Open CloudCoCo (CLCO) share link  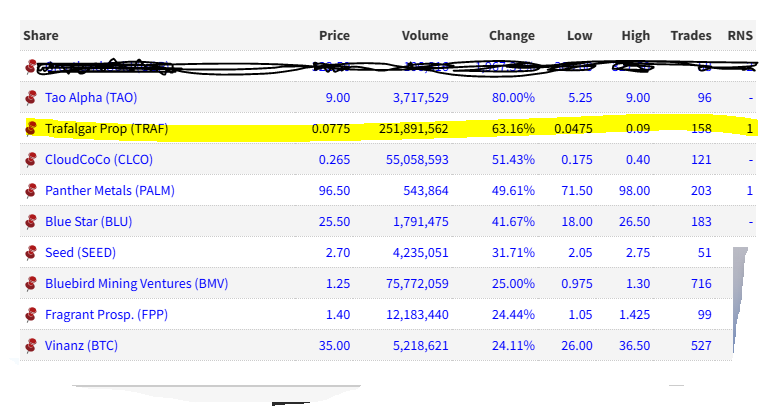(99, 159)
